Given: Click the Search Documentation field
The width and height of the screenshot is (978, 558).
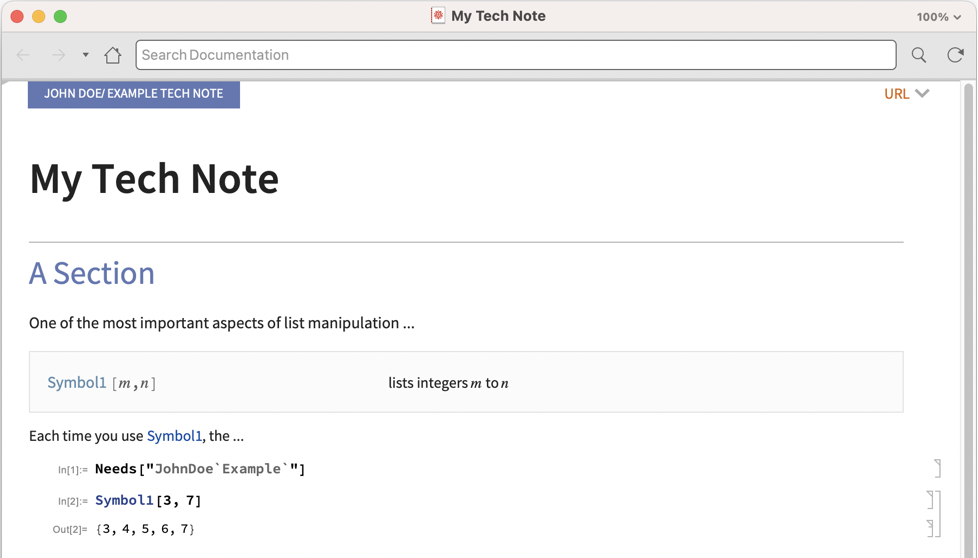Looking at the screenshot, I should [515, 55].
